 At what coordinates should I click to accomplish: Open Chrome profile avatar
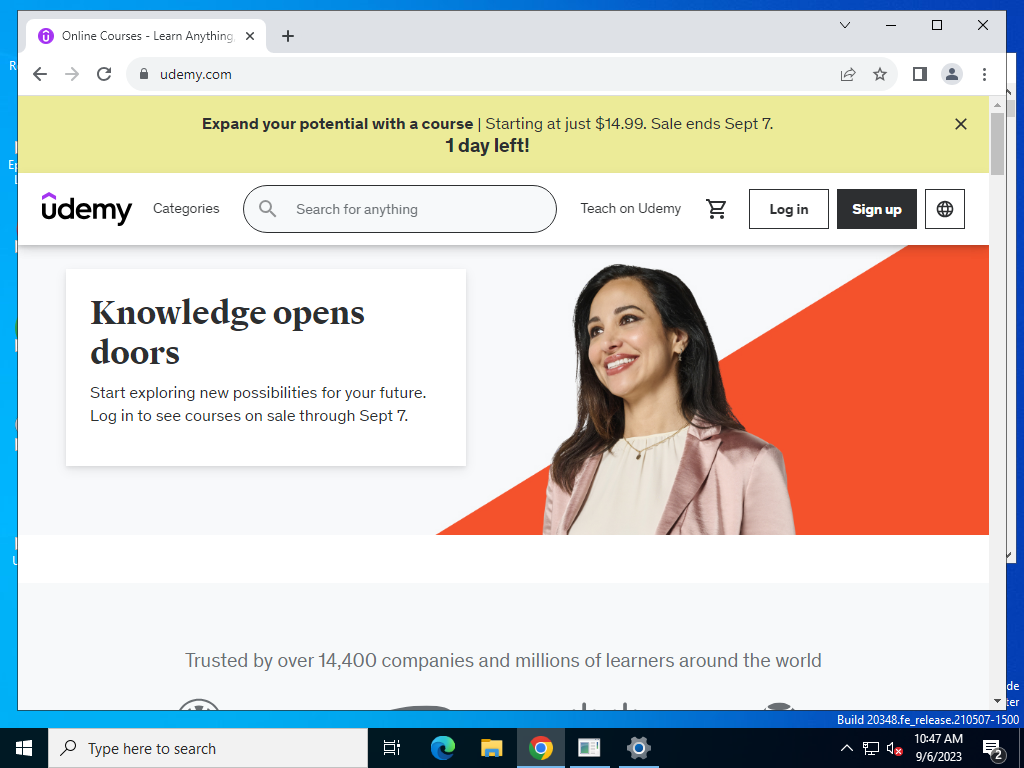[952, 74]
